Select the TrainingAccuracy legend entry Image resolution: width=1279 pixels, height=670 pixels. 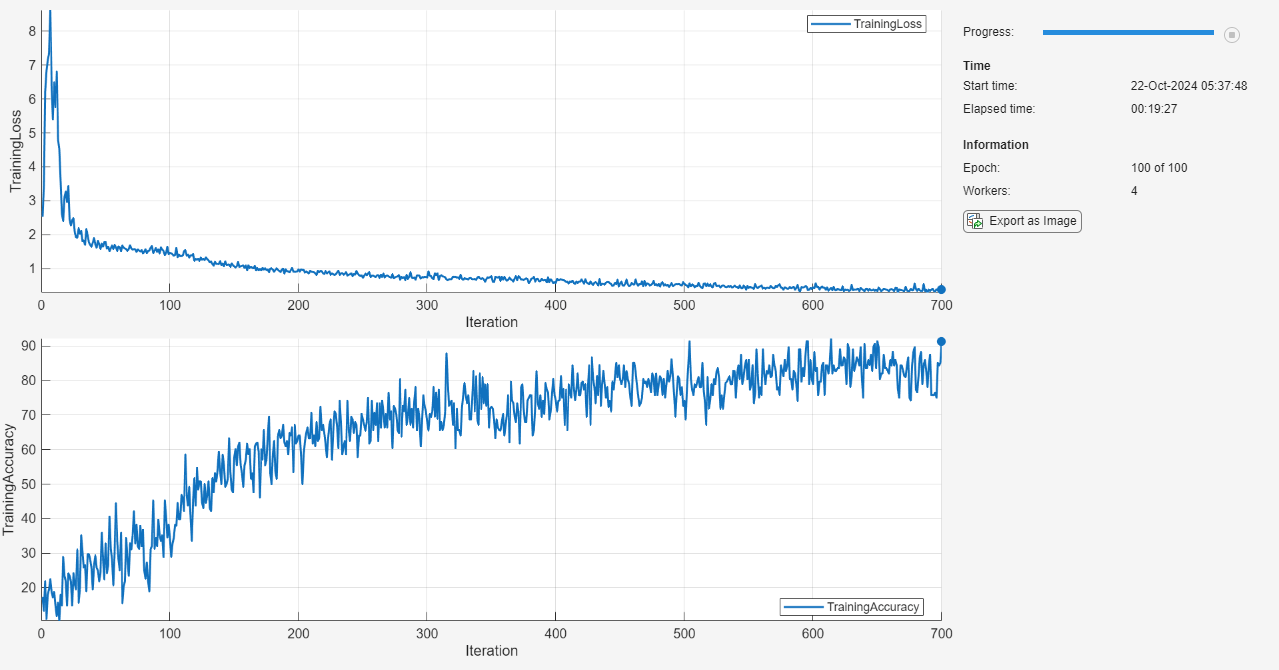(853, 607)
